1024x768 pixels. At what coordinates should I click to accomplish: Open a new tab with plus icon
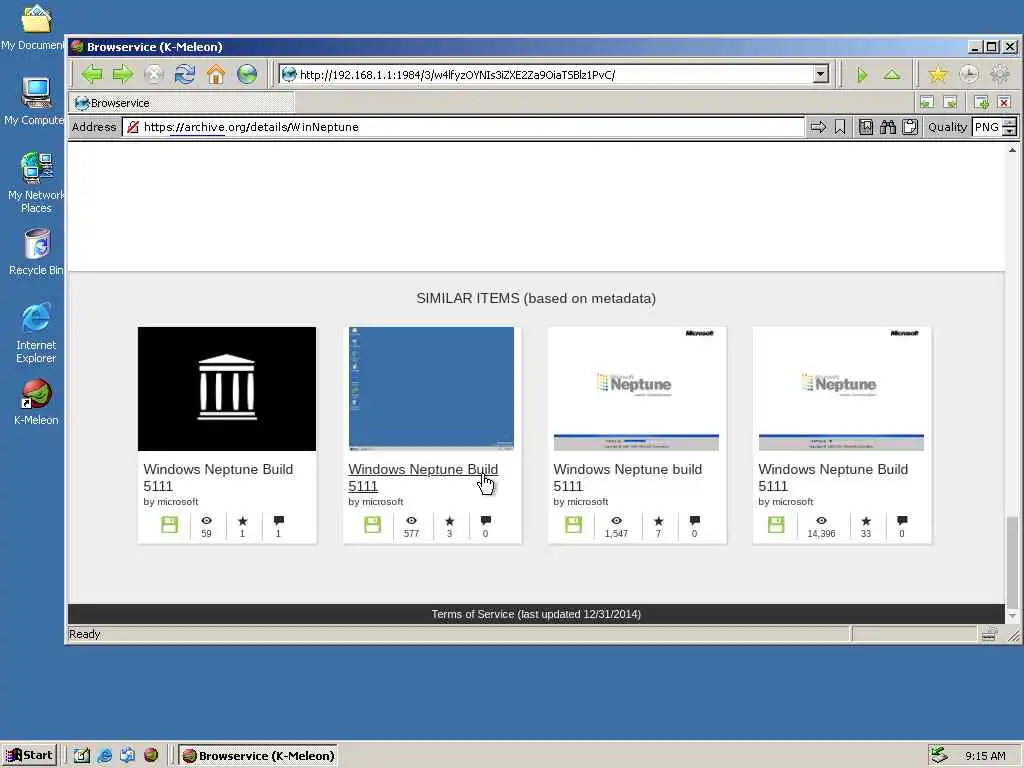pos(981,102)
